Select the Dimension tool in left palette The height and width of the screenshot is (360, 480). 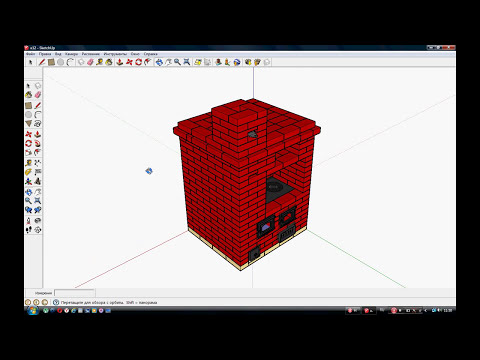click(x=38, y=163)
